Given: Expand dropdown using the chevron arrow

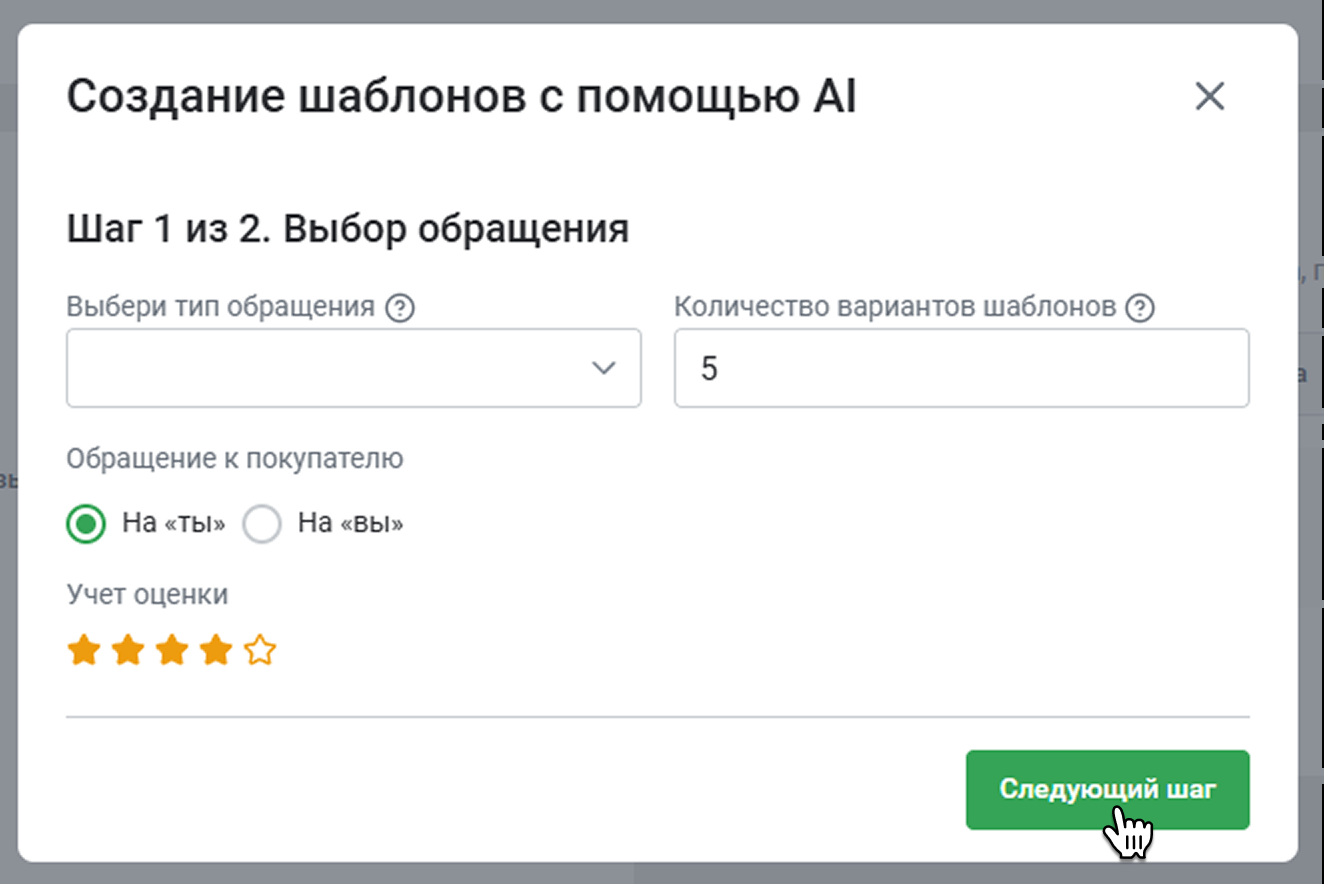Looking at the screenshot, I should pos(603,368).
